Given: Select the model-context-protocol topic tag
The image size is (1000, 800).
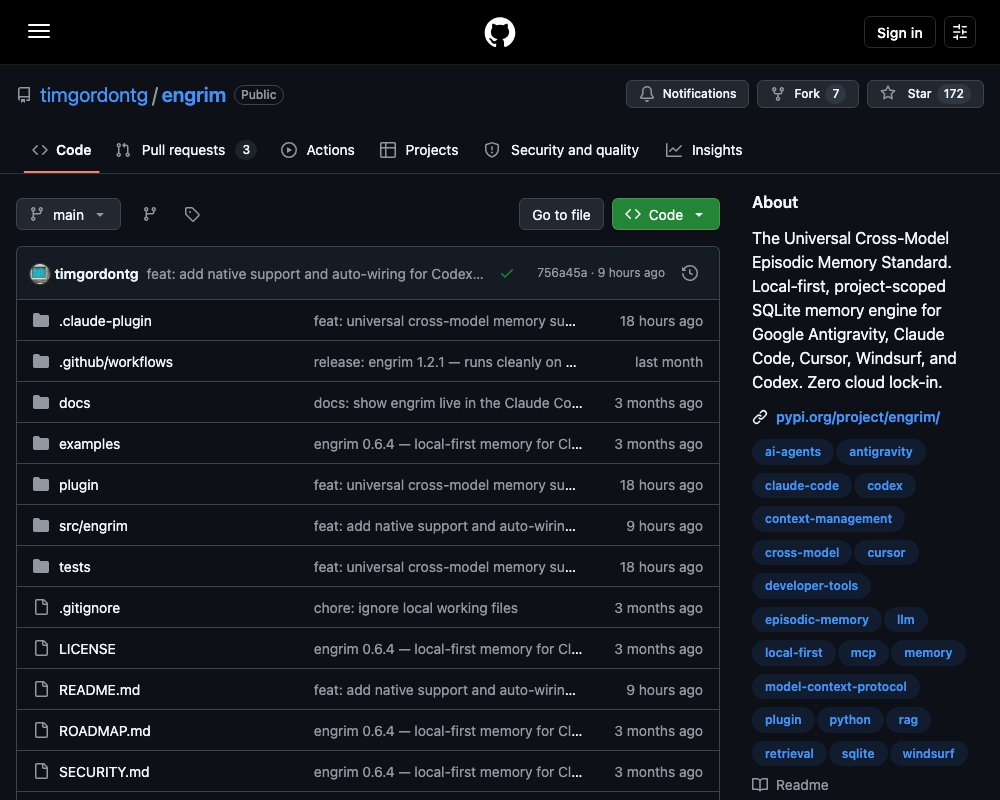Looking at the screenshot, I should [835, 686].
